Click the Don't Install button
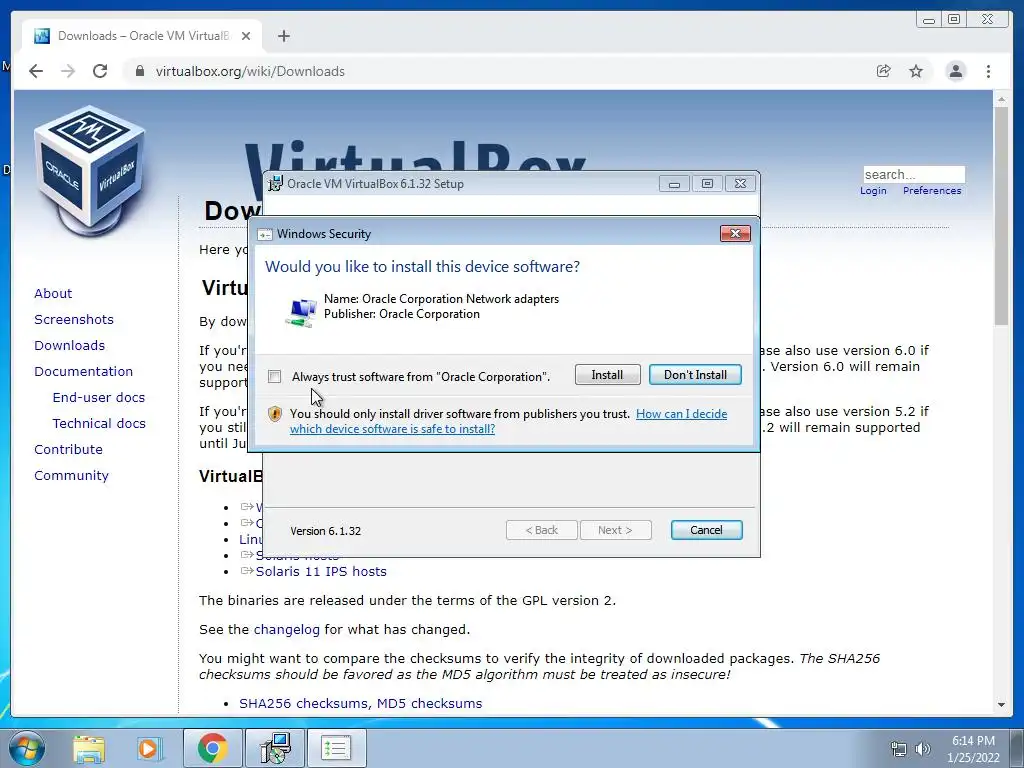The height and width of the screenshot is (768, 1024). (x=695, y=375)
